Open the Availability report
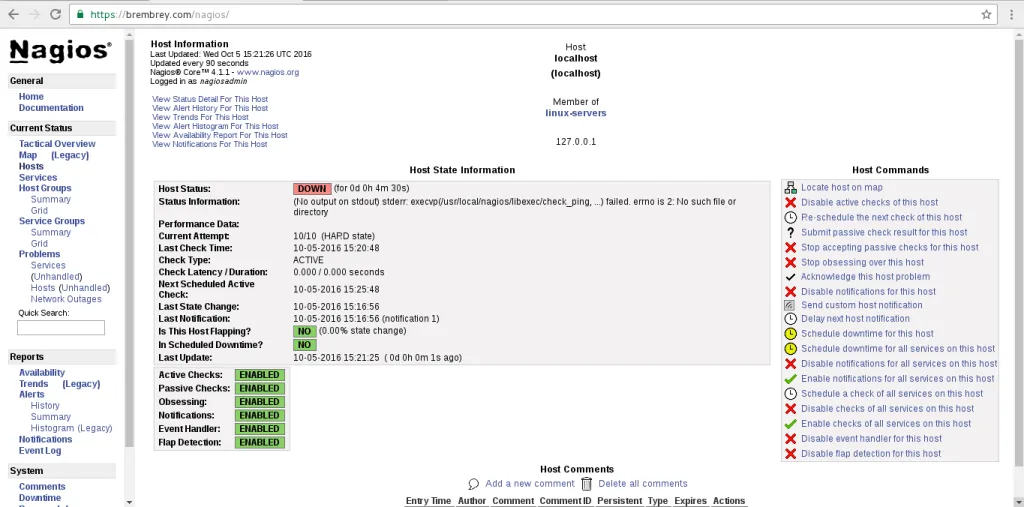Screen dimensions: 1024x507 coord(42,373)
